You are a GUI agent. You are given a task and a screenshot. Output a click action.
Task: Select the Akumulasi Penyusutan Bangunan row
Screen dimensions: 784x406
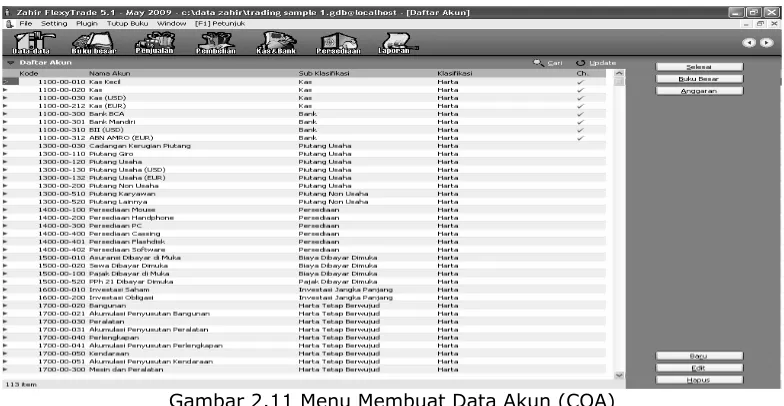[x=304, y=314]
